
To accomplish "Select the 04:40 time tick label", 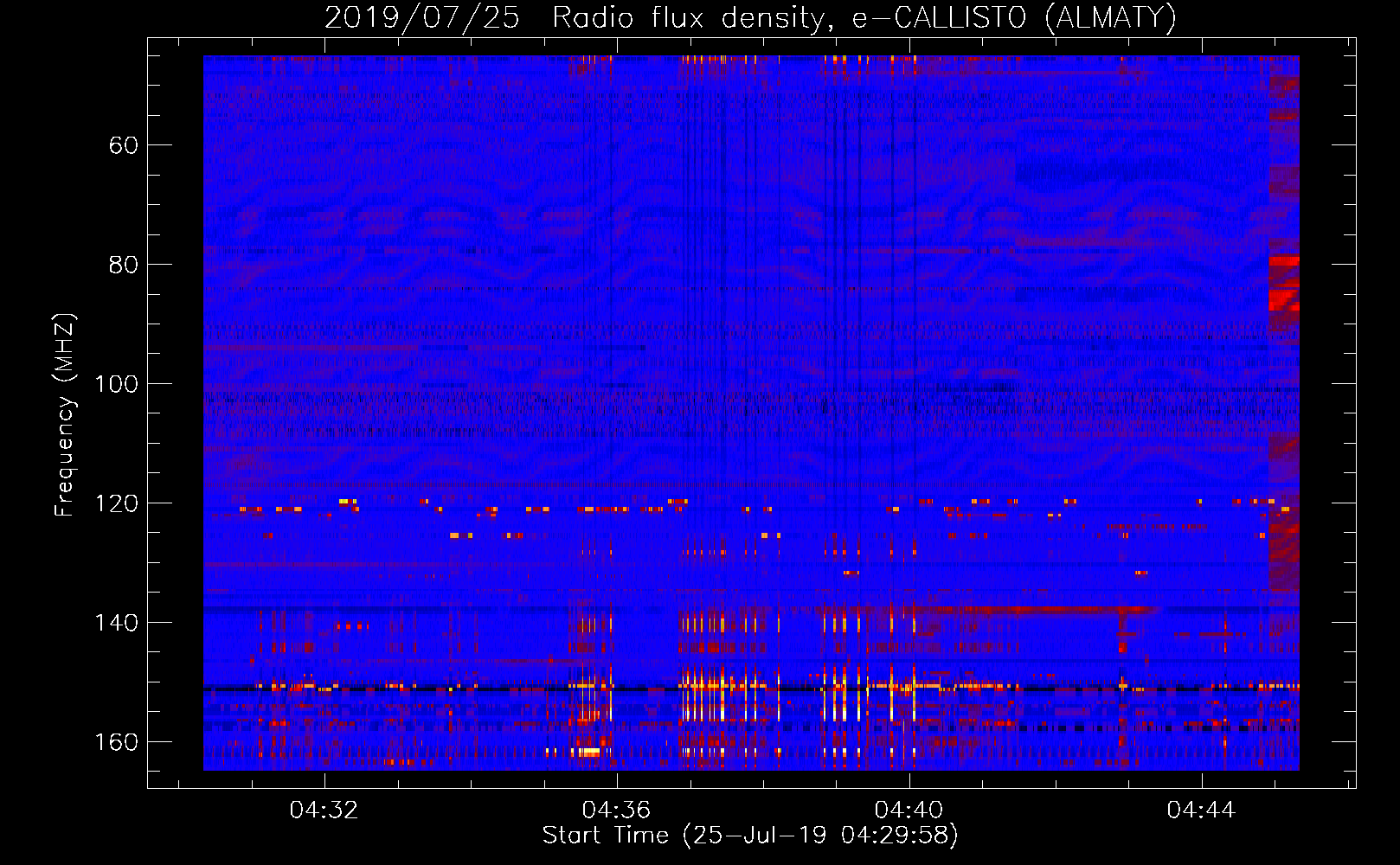I will pyautogui.click(x=909, y=811).
